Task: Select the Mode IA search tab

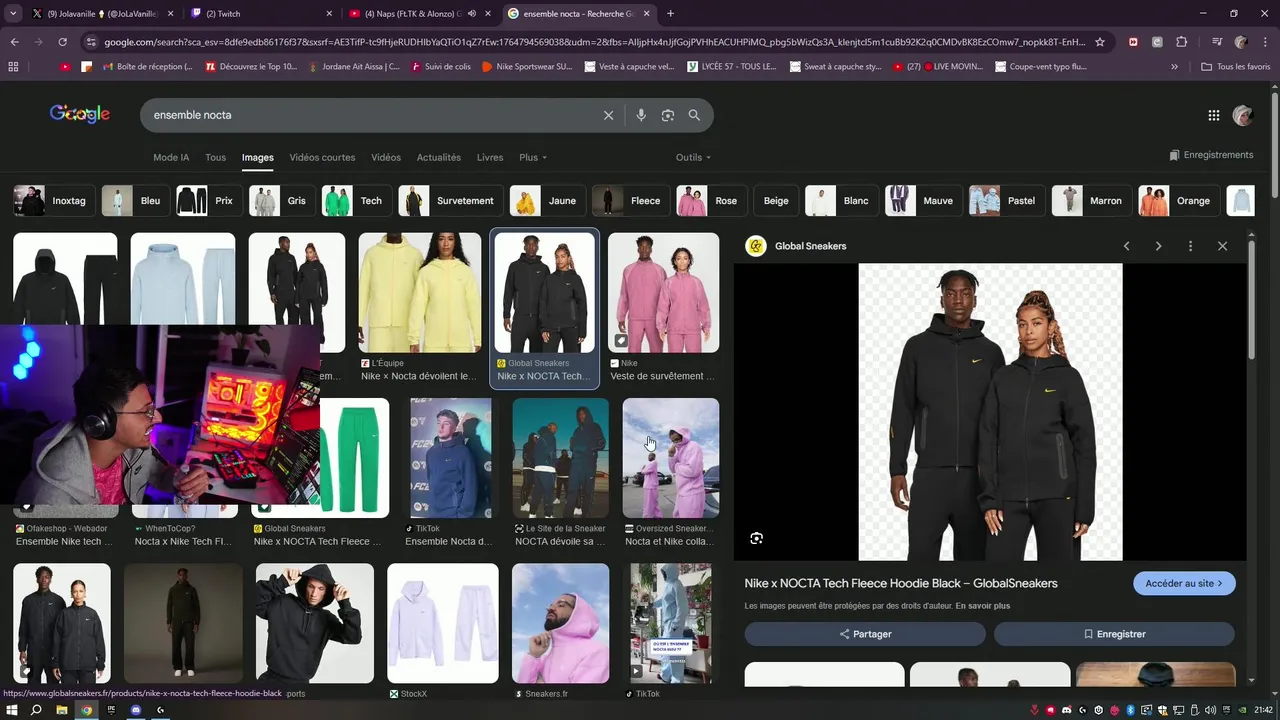Action: [171, 158]
